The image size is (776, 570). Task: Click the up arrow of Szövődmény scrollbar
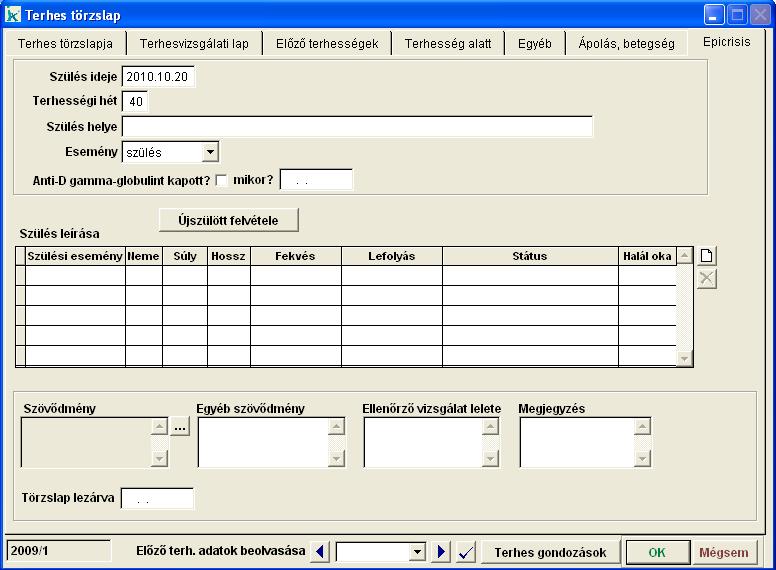(159, 427)
